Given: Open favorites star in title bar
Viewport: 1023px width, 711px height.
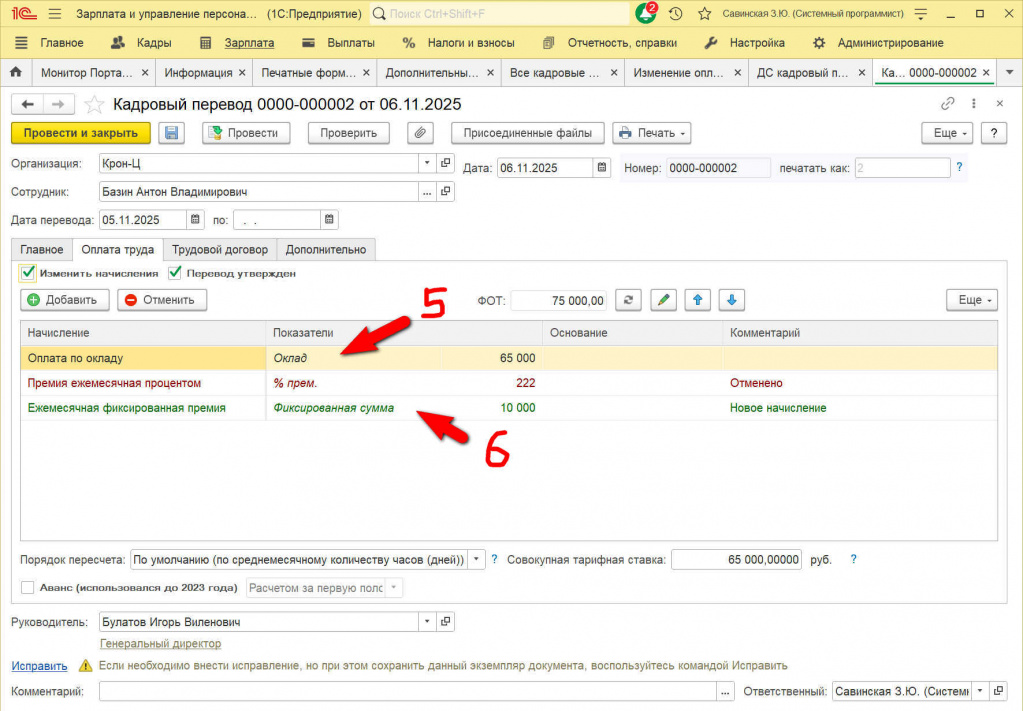Looking at the screenshot, I should click(705, 14).
